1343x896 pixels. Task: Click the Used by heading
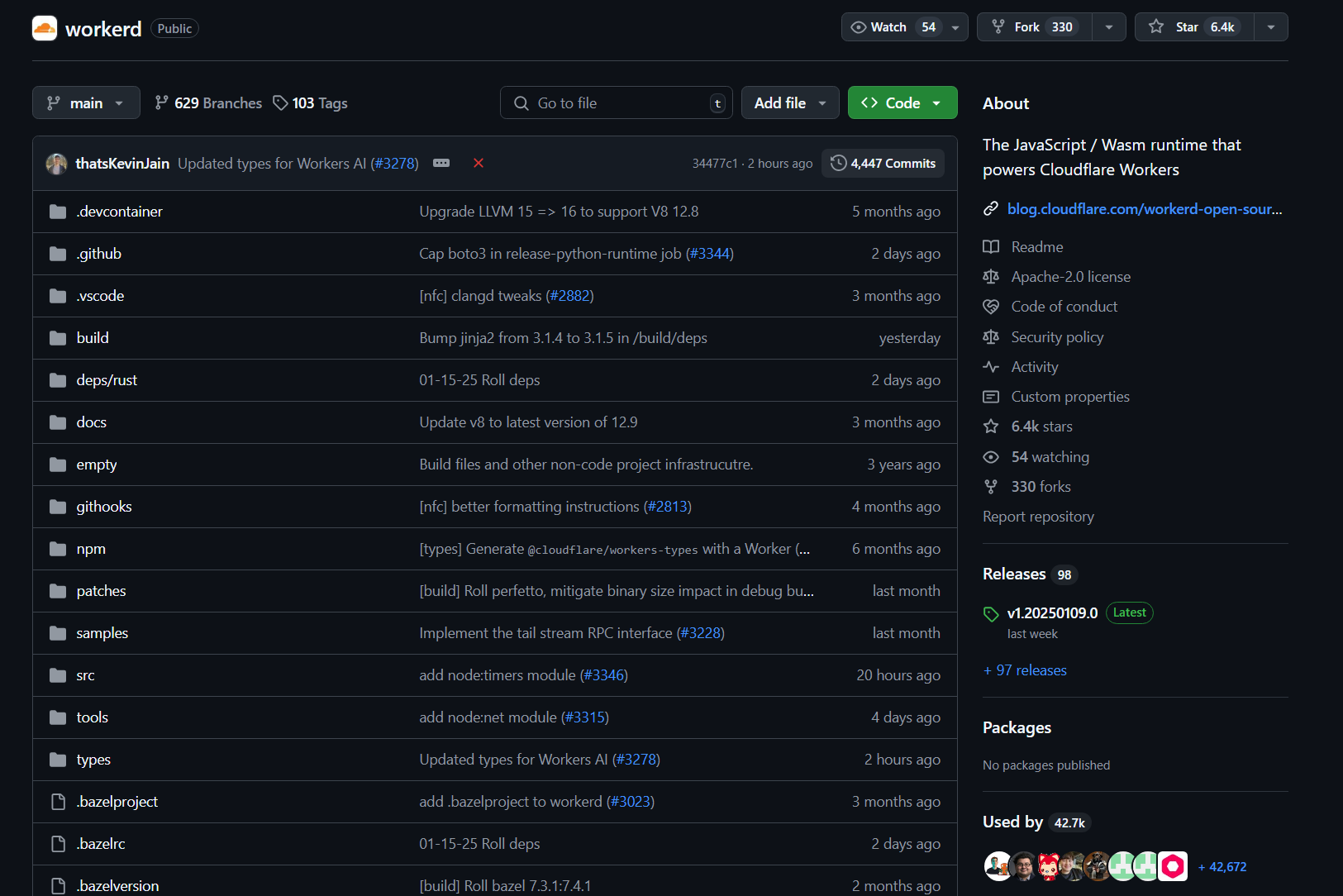[1012, 822]
